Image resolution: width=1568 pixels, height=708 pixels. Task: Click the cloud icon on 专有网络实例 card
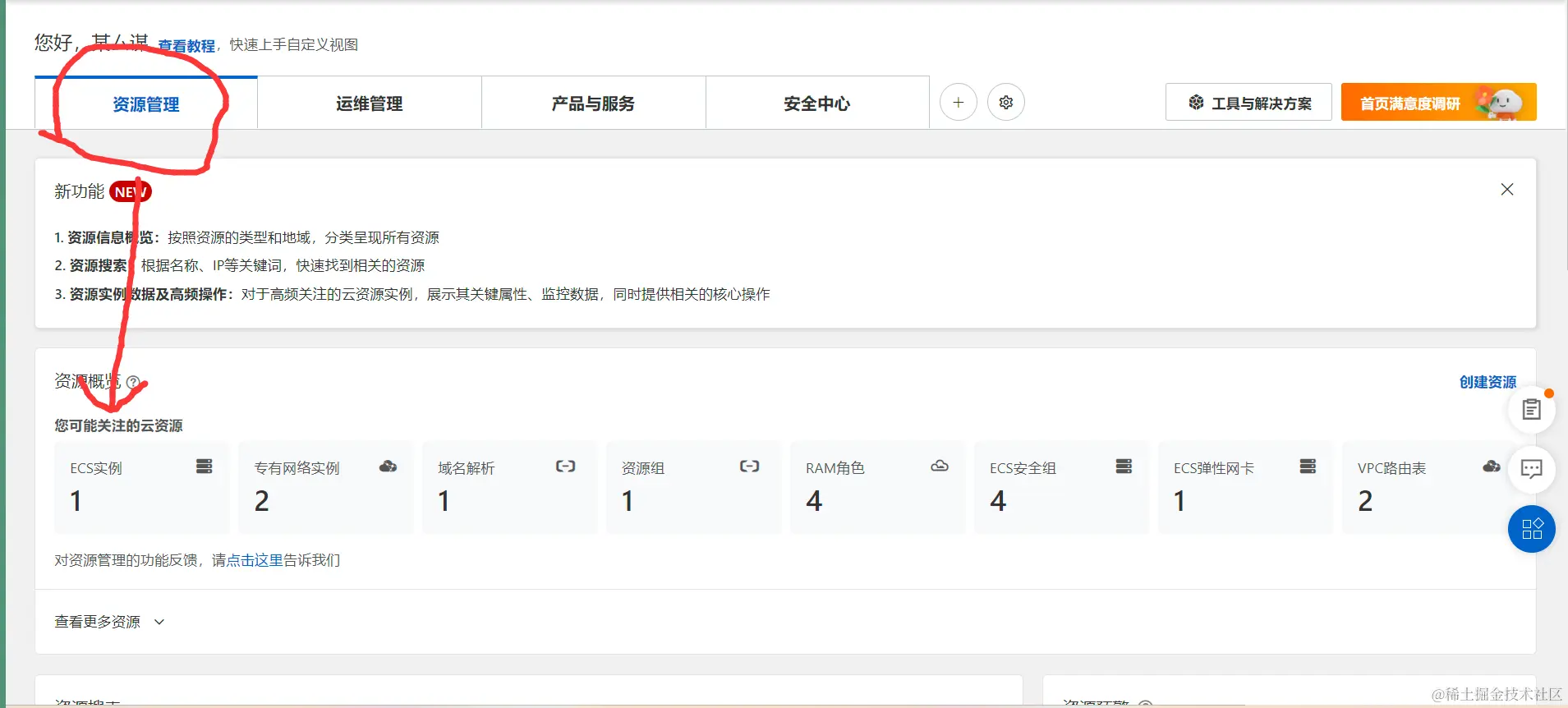(389, 467)
